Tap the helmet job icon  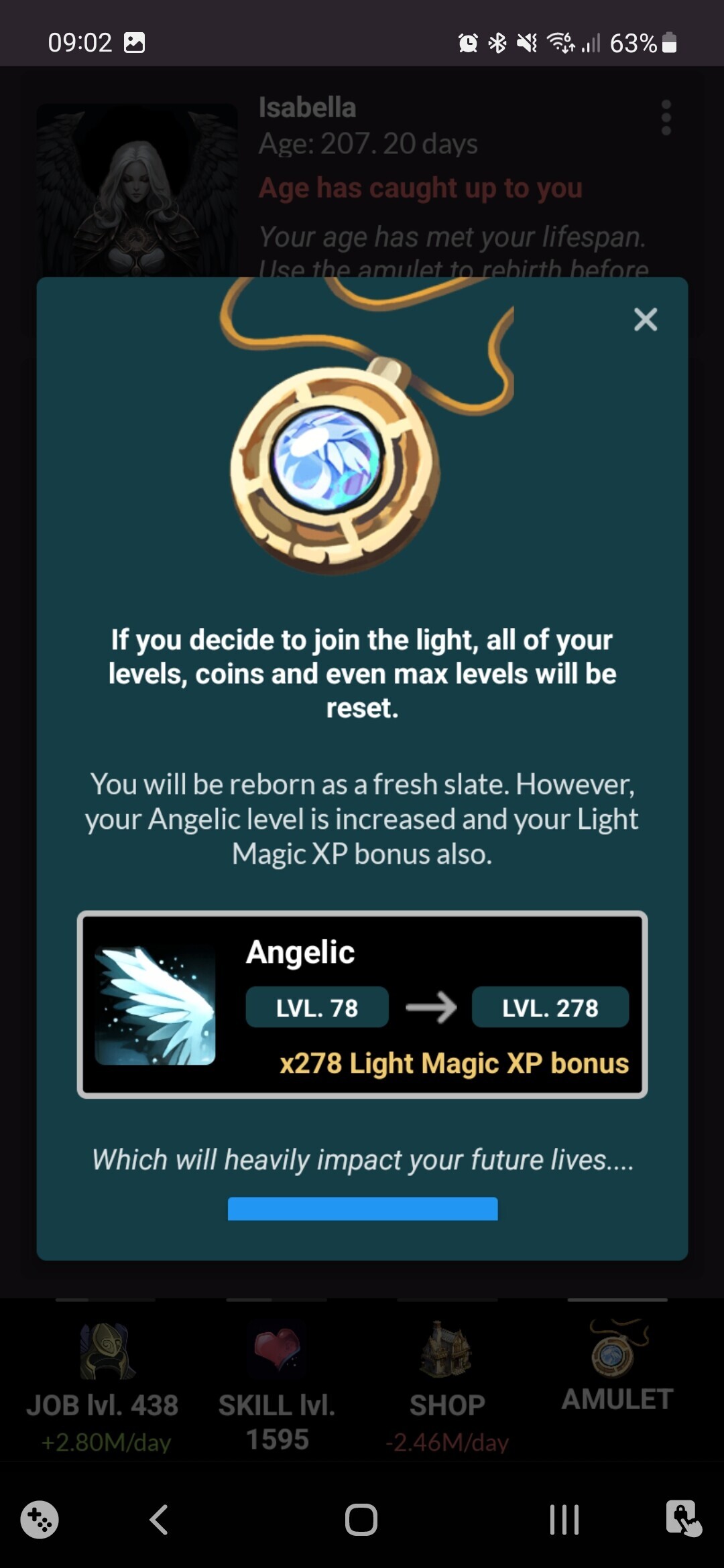[x=107, y=1350]
